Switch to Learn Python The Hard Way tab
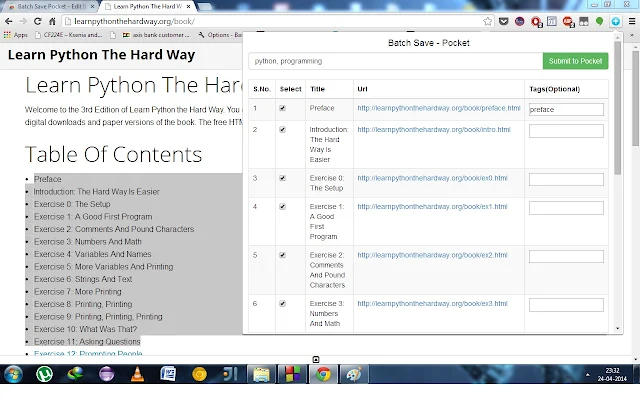Viewport: 640px width, 400px height. pos(148,7)
